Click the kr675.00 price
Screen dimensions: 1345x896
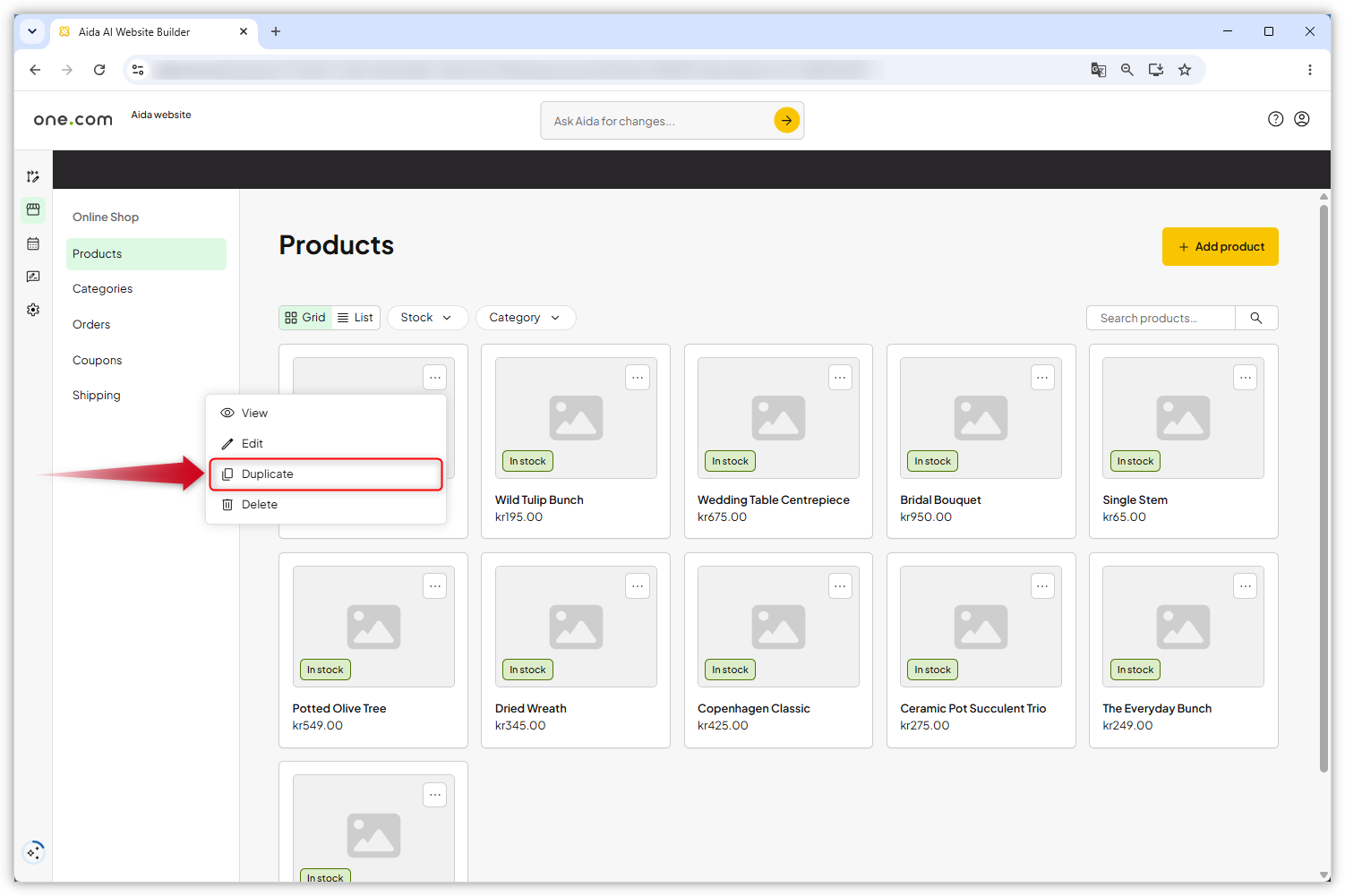(x=723, y=517)
